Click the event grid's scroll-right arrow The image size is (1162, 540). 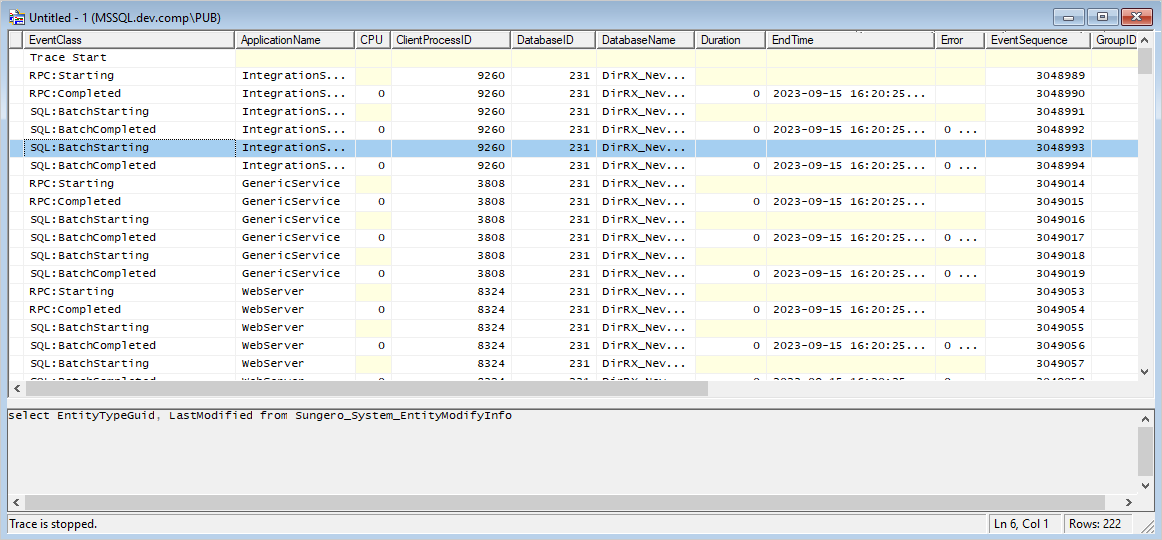click(x=1131, y=389)
